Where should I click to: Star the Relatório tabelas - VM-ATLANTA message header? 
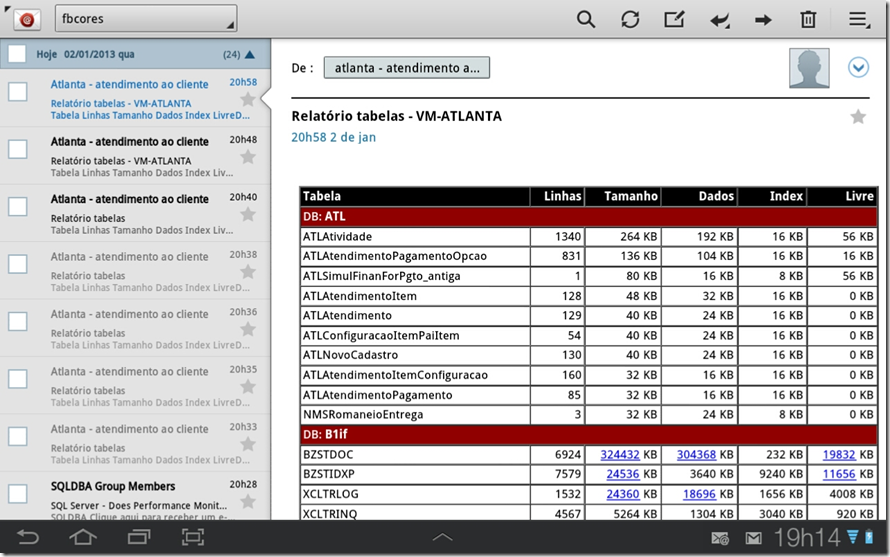[858, 116]
